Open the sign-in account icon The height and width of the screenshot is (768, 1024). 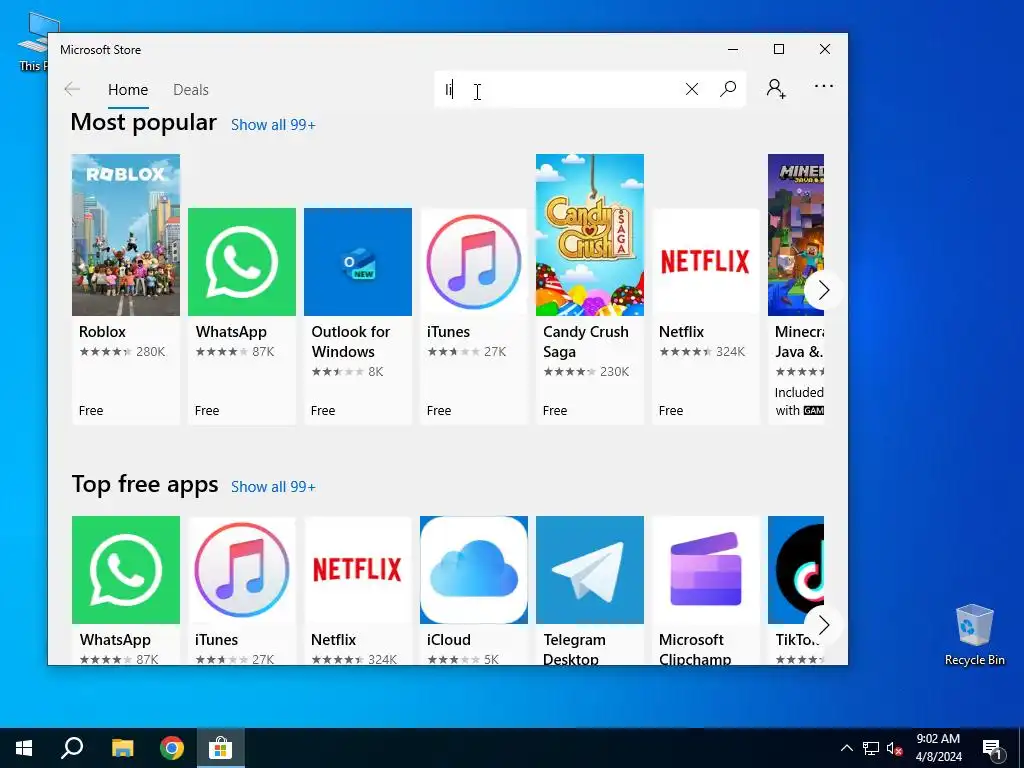[776, 89]
